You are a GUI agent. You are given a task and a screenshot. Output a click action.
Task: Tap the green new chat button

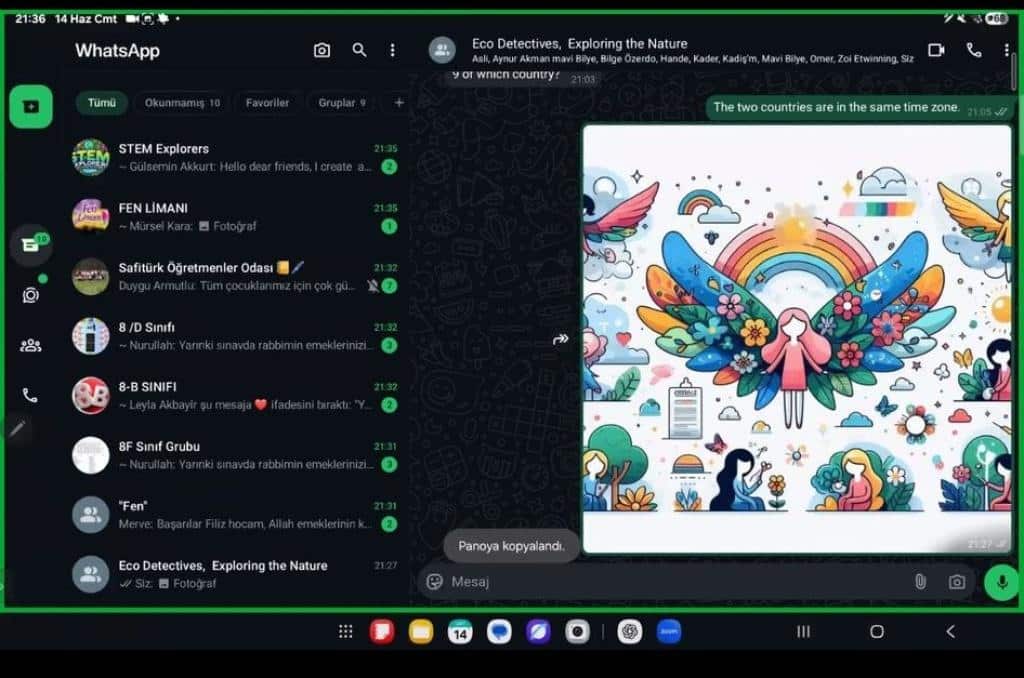pyautogui.click(x=31, y=106)
